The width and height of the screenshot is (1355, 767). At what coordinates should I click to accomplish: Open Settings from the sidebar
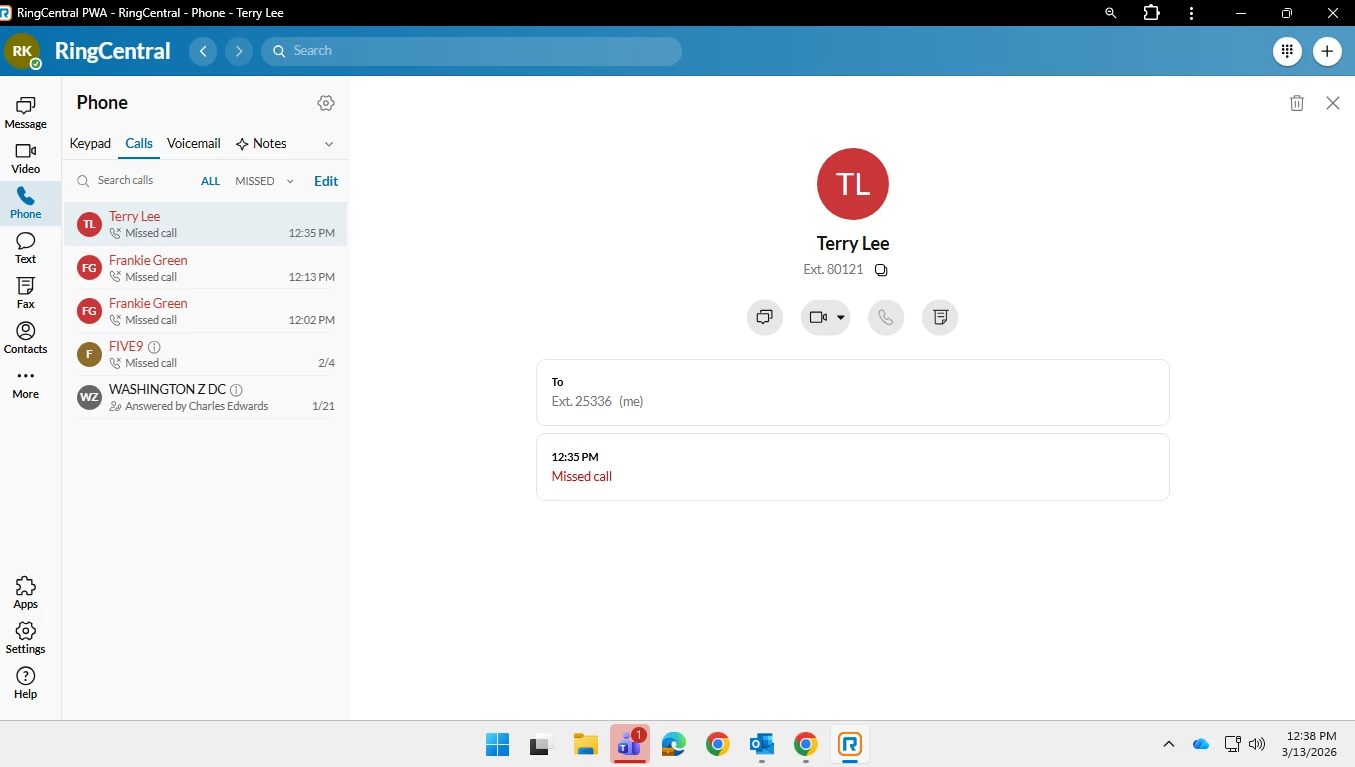[x=26, y=638]
